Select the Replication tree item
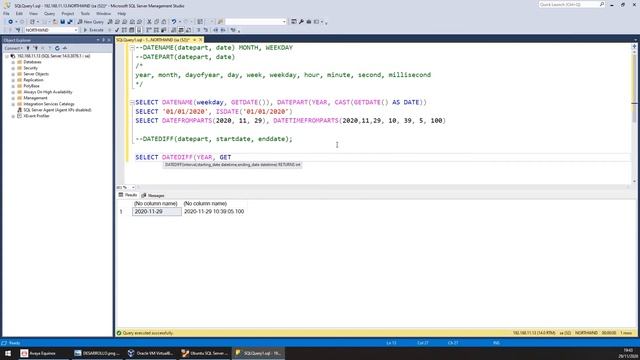The height and width of the screenshot is (360, 640). [x=33, y=80]
